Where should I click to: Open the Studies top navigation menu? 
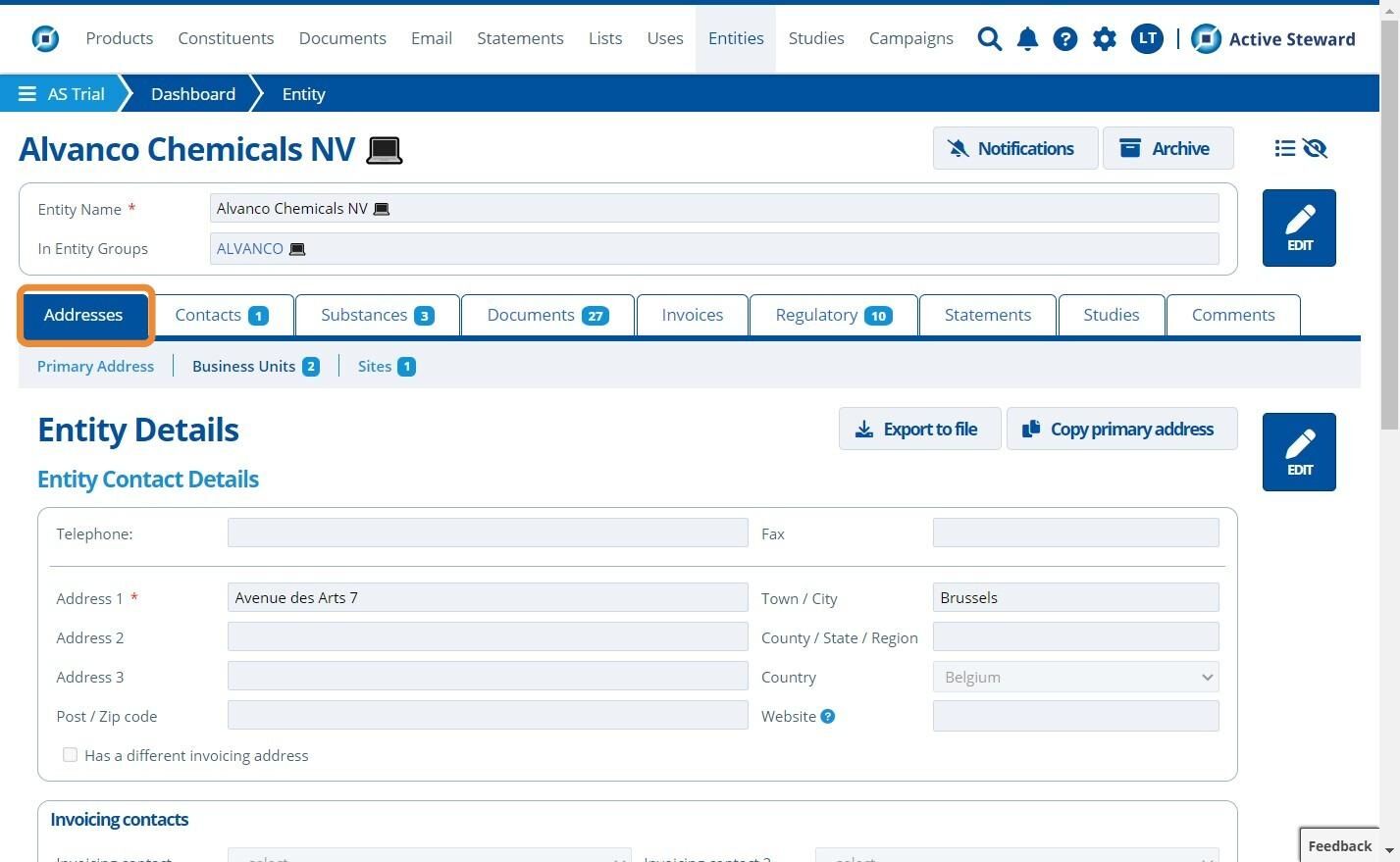point(816,38)
